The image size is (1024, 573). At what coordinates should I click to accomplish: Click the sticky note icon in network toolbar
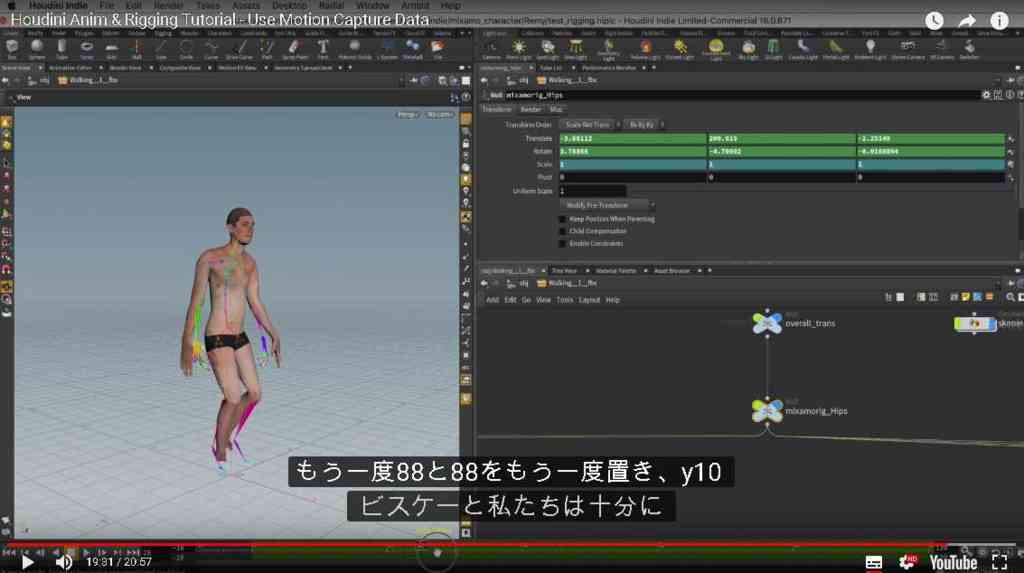point(965,297)
